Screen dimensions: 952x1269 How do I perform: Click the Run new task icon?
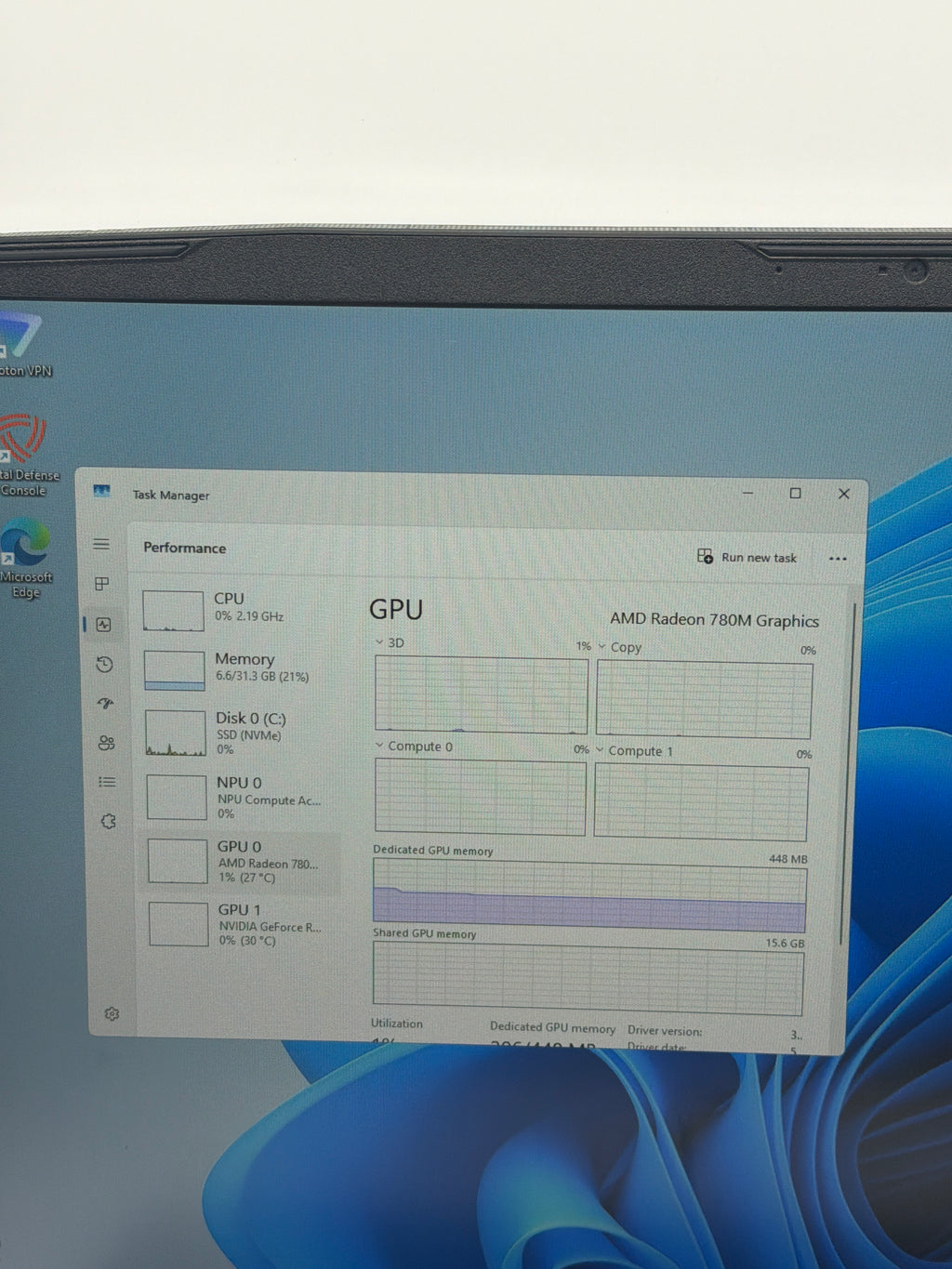(705, 556)
